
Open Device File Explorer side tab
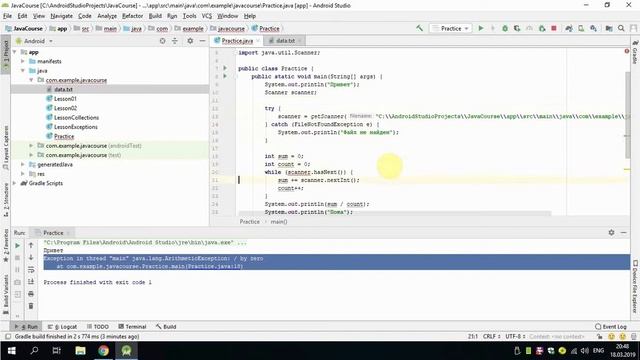click(x=635, y=287)
